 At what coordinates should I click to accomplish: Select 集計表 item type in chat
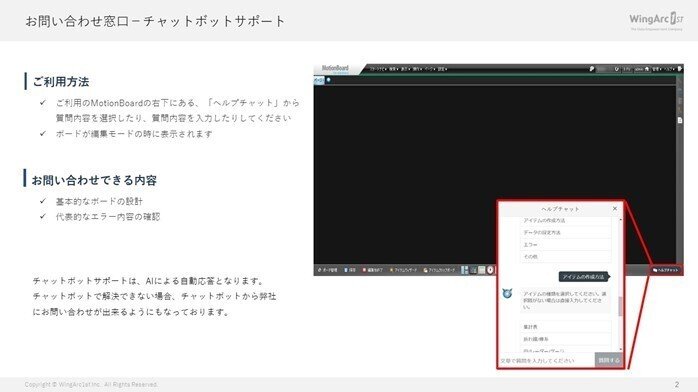point(566,327)
